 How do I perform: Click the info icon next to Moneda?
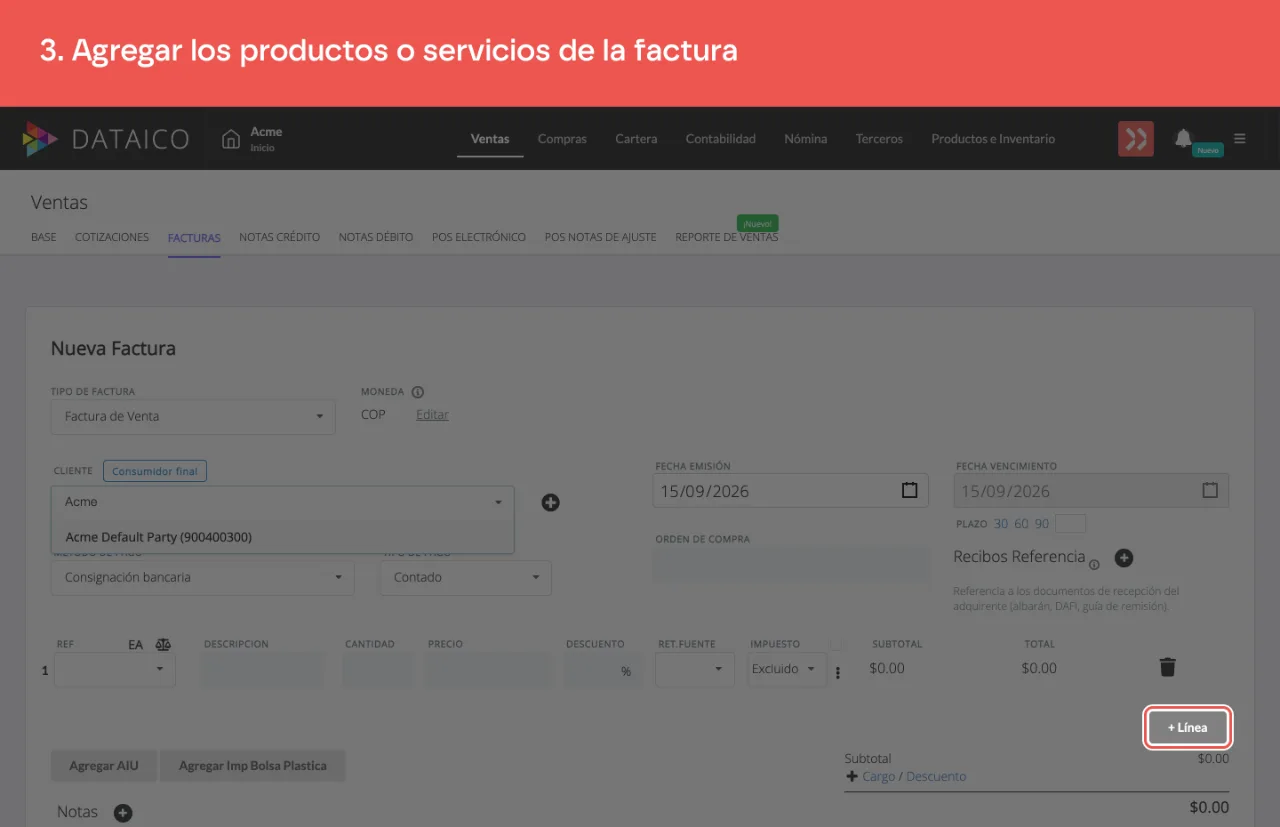418,392
